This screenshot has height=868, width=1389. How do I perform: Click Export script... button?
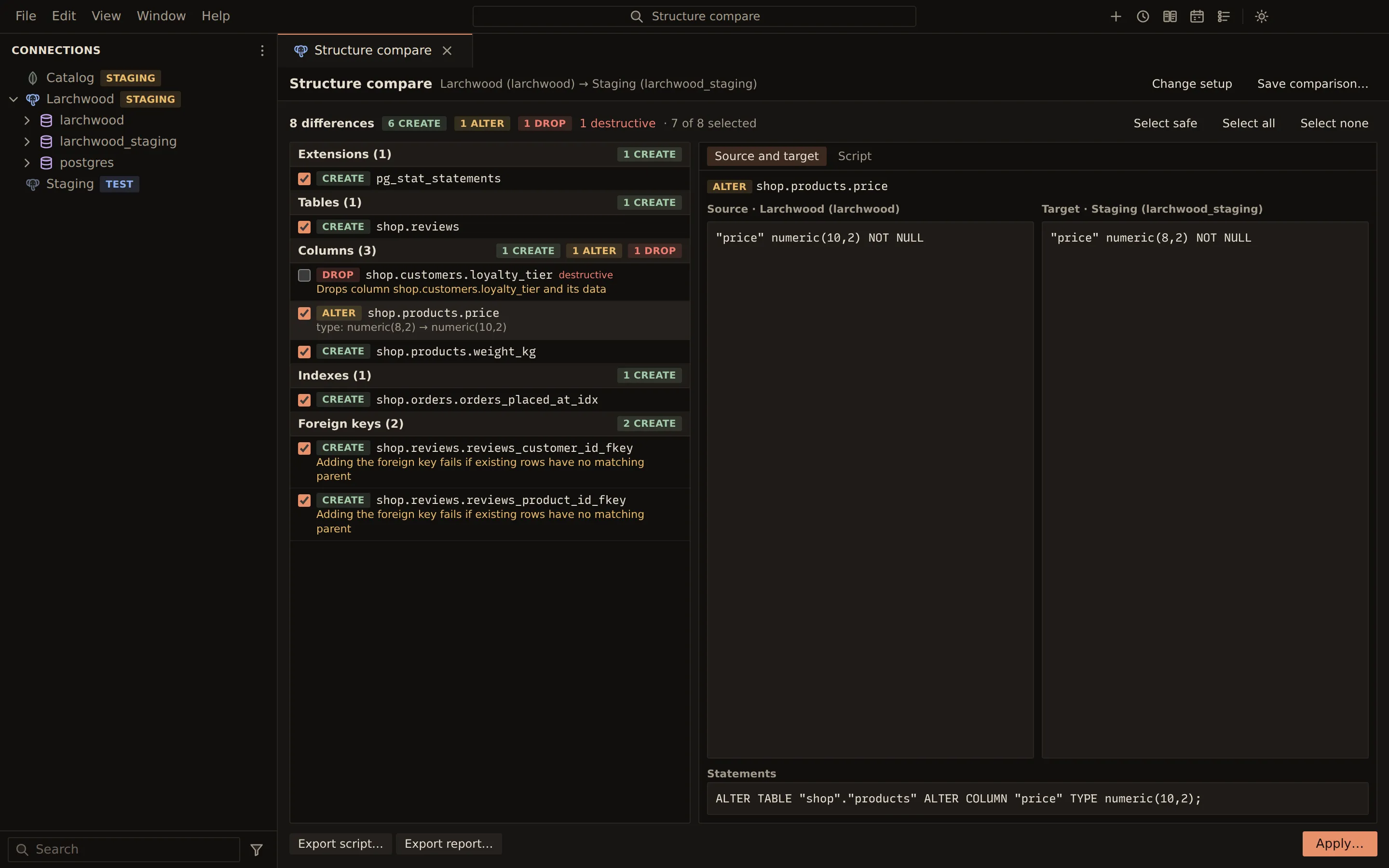(x=340, y=844)
